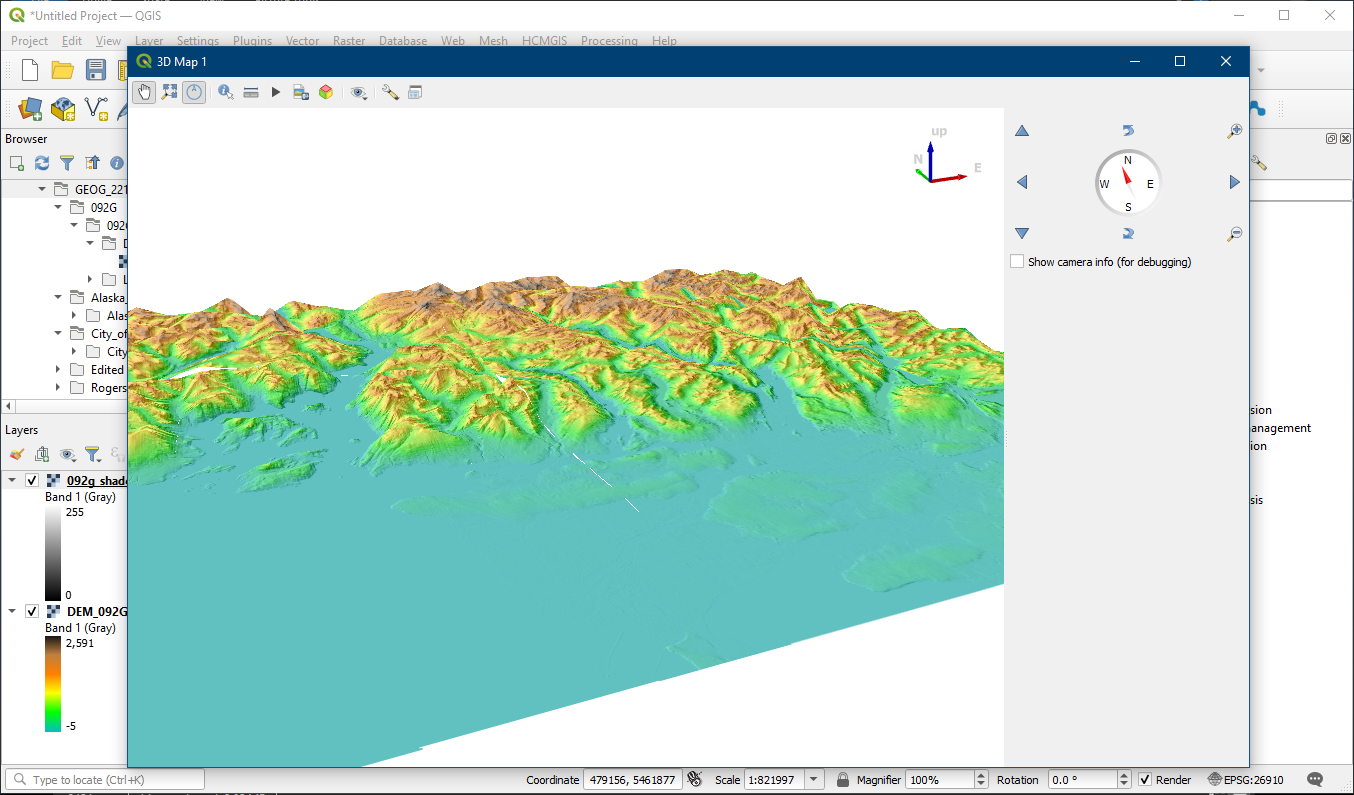Expand the Rogers folder in Browser
The image size is (1354, 795).
(x=58, y=388)
